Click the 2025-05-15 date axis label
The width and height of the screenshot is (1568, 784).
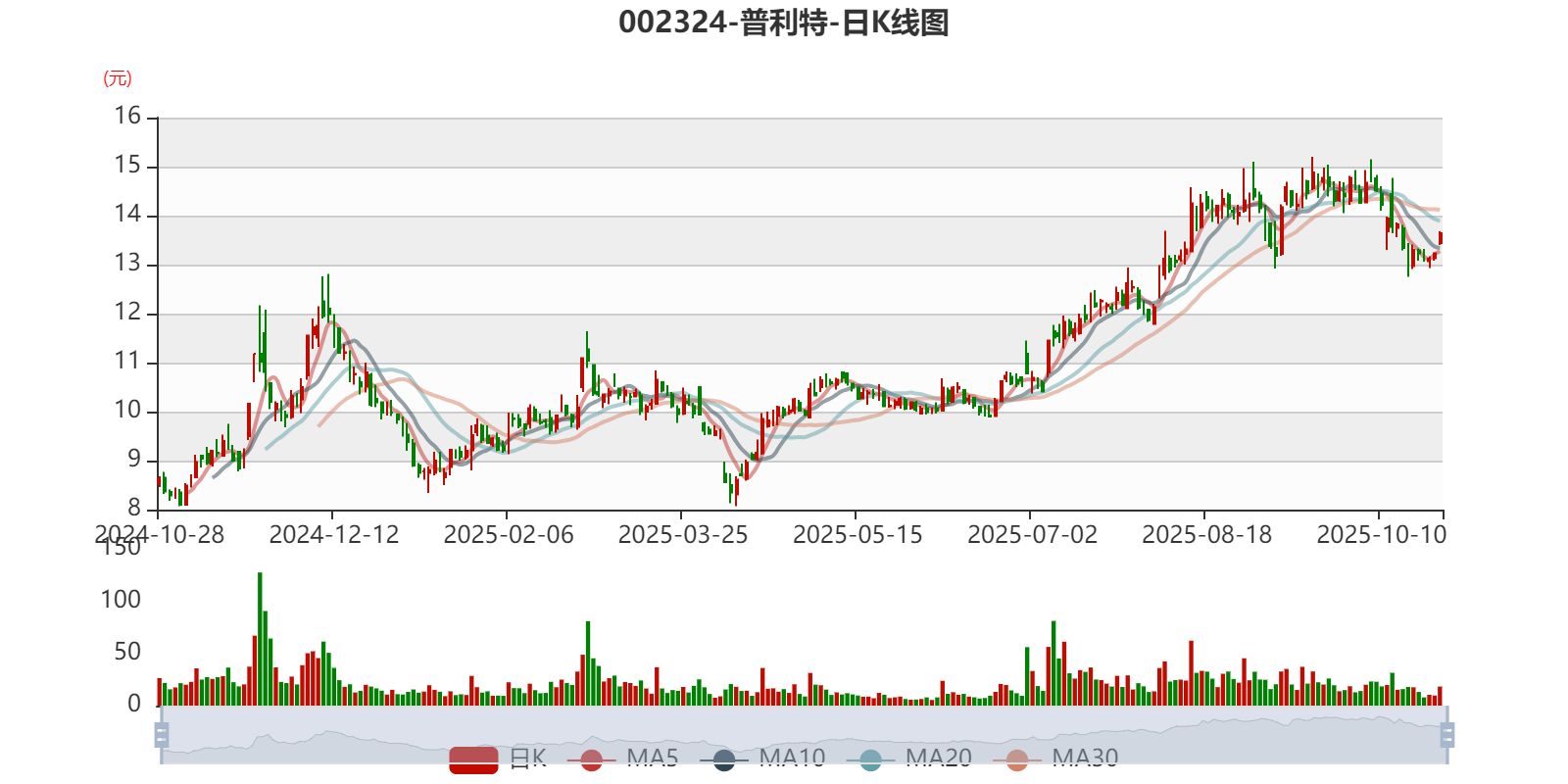(x=857, y=535)
